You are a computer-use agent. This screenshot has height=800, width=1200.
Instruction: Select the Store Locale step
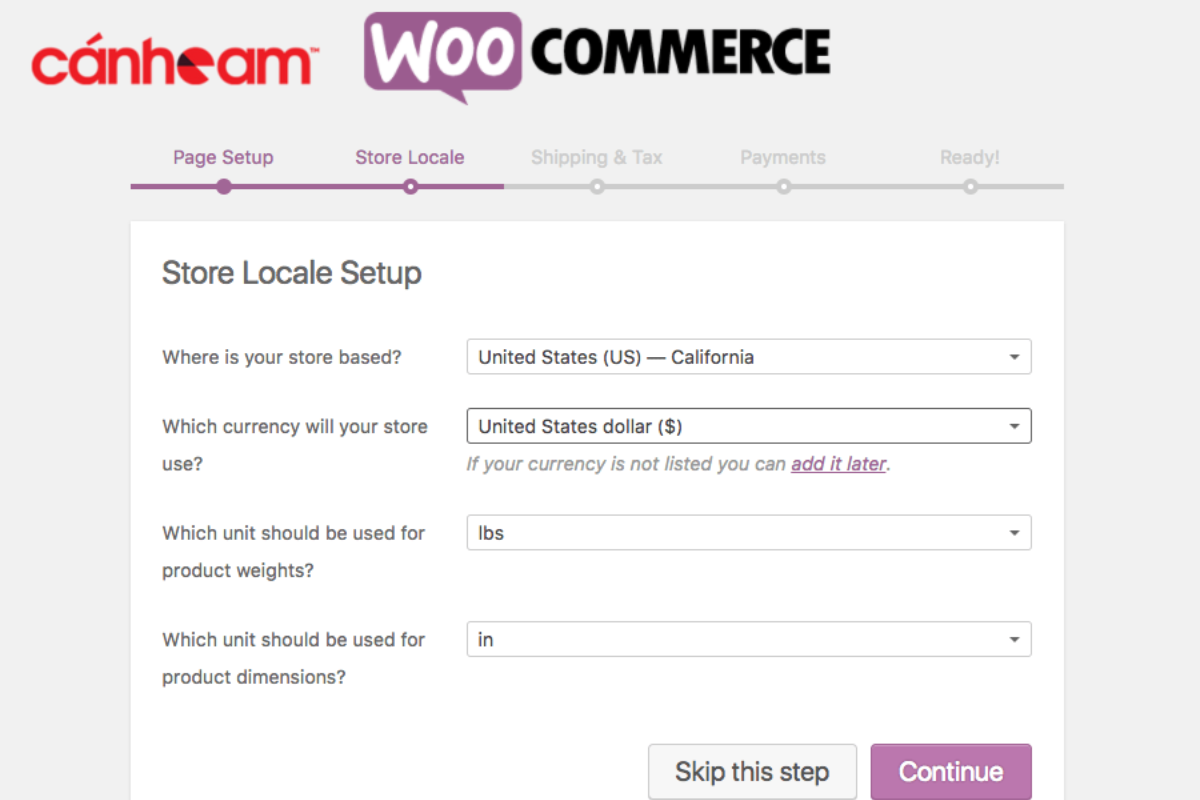tap(410, 157)
